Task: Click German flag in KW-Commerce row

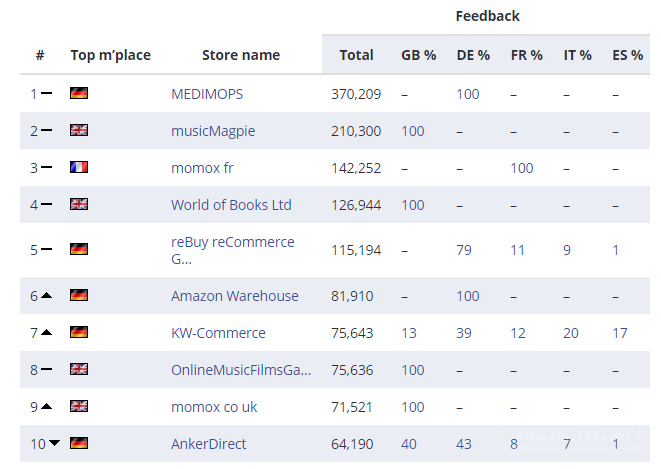Action: click(x=79, y=332)
